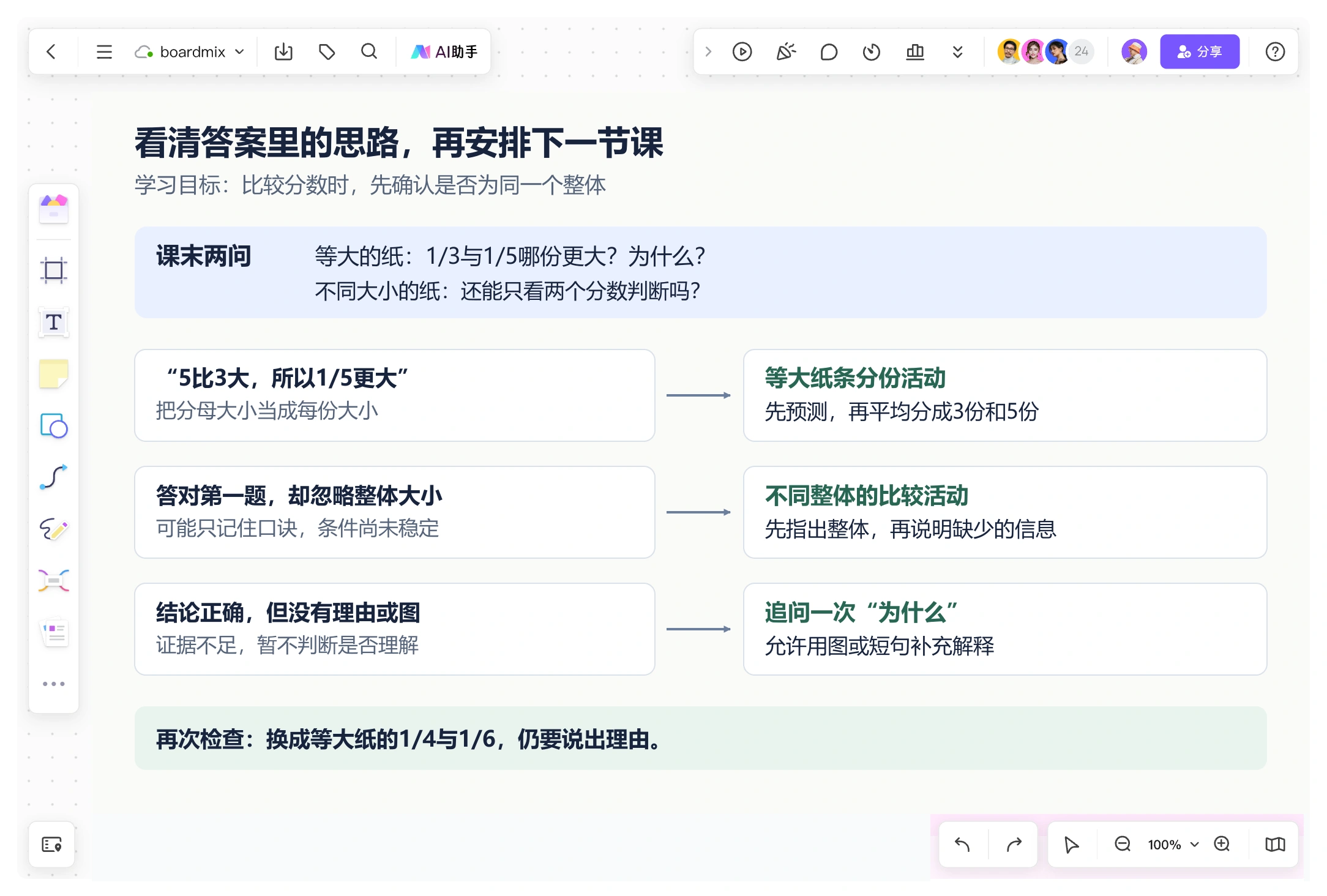Trigger the celebration confetti icon
Image resolution: width=1327 pixels, height=896 pixels.
(x=786, y=52)
